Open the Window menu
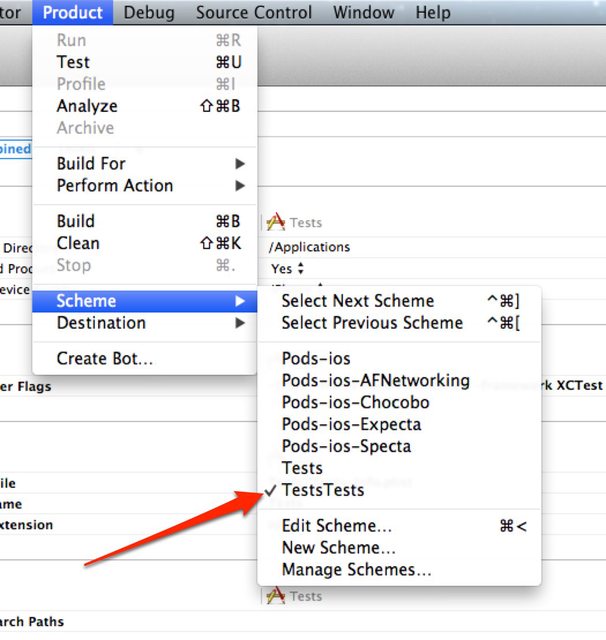Screen dimensions: 606x640 click(364, 12)
